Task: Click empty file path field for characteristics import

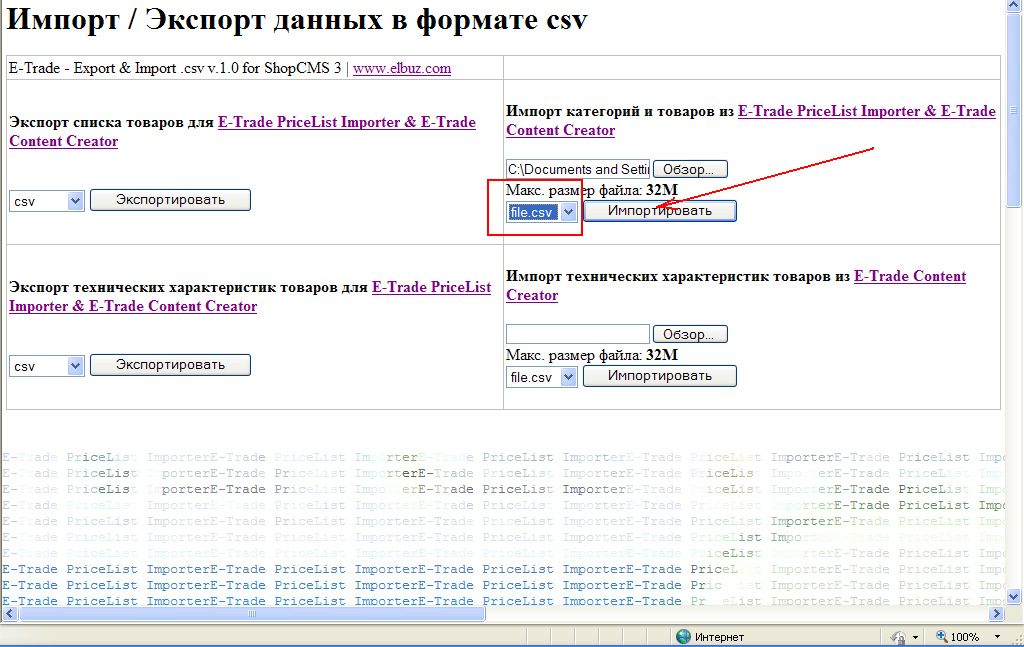Action: [578, 334]
